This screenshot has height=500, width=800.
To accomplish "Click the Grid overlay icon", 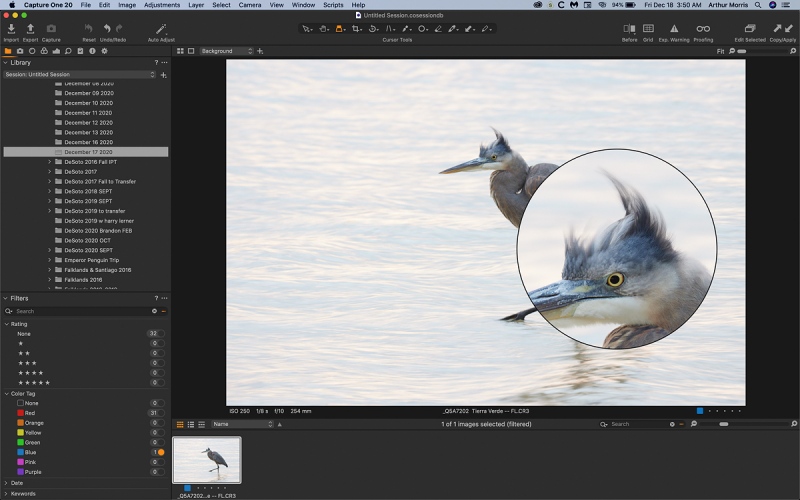I will (x=648, y=29).
